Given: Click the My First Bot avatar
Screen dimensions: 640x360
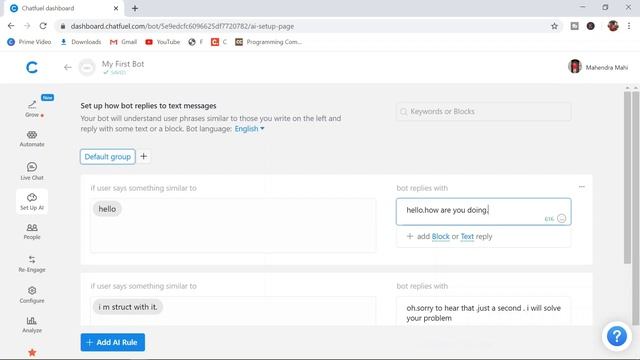Looking at the screenshot, I should point(87,67).
